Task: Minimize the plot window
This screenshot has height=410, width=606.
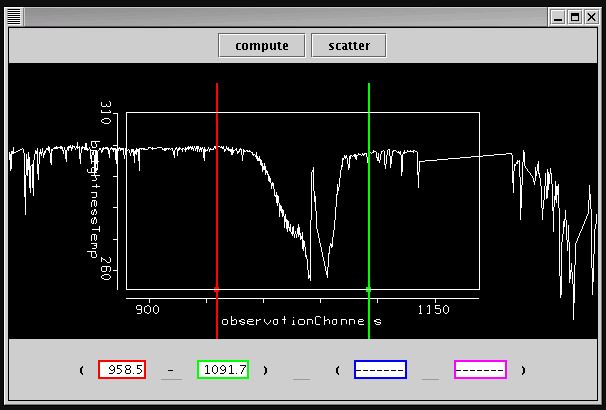Action: point(557,16)
